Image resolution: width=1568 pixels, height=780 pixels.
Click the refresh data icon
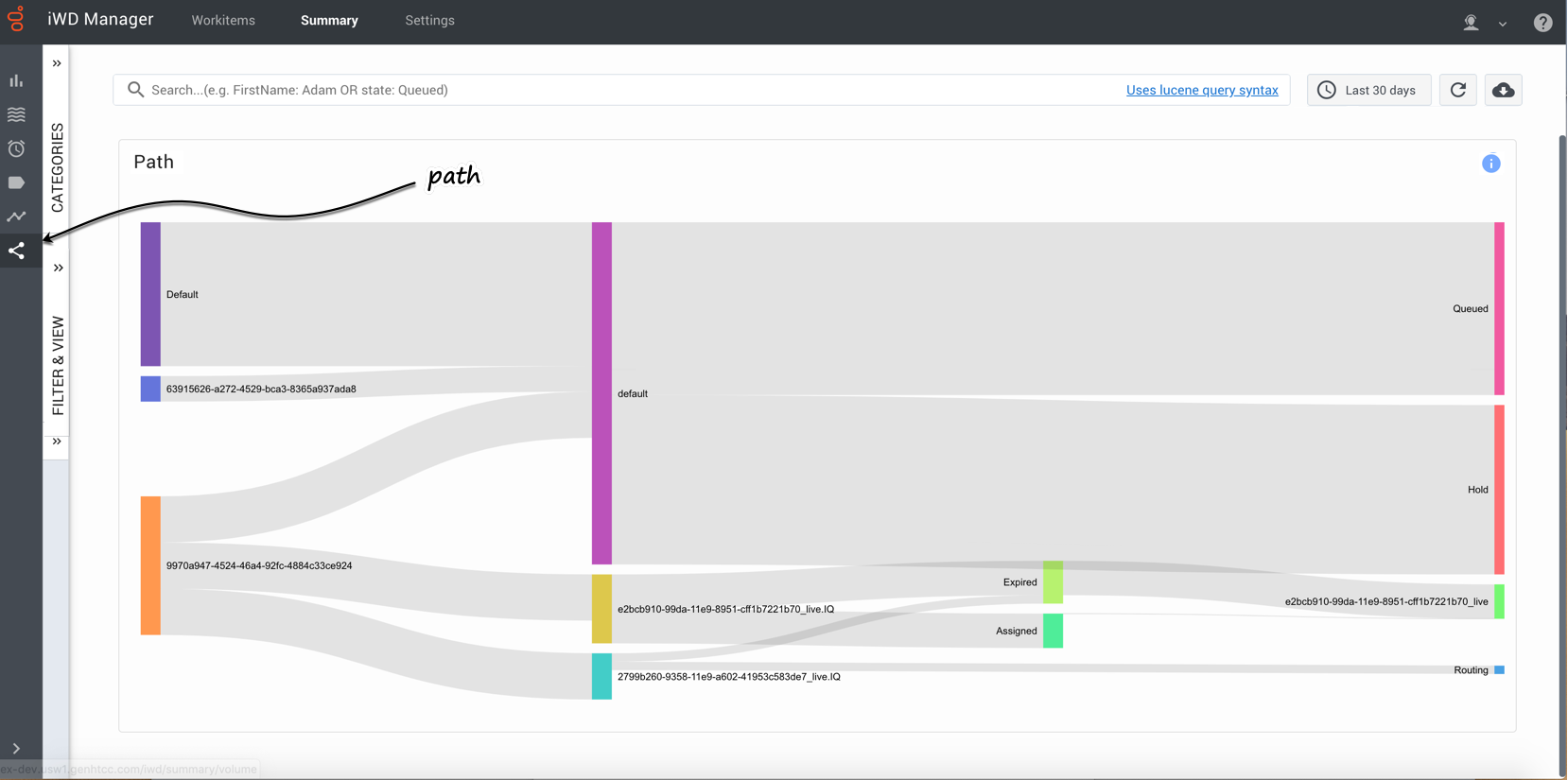coord(1457,90)
